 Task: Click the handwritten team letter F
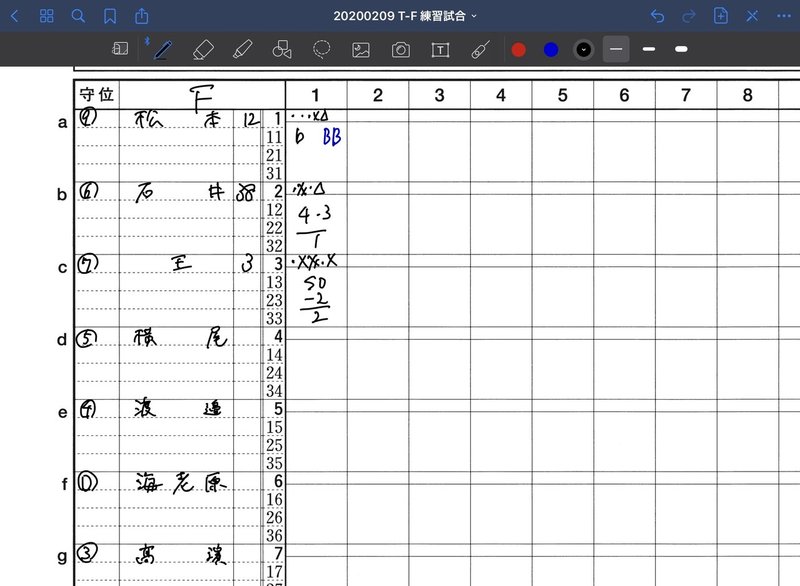point(202,98)
